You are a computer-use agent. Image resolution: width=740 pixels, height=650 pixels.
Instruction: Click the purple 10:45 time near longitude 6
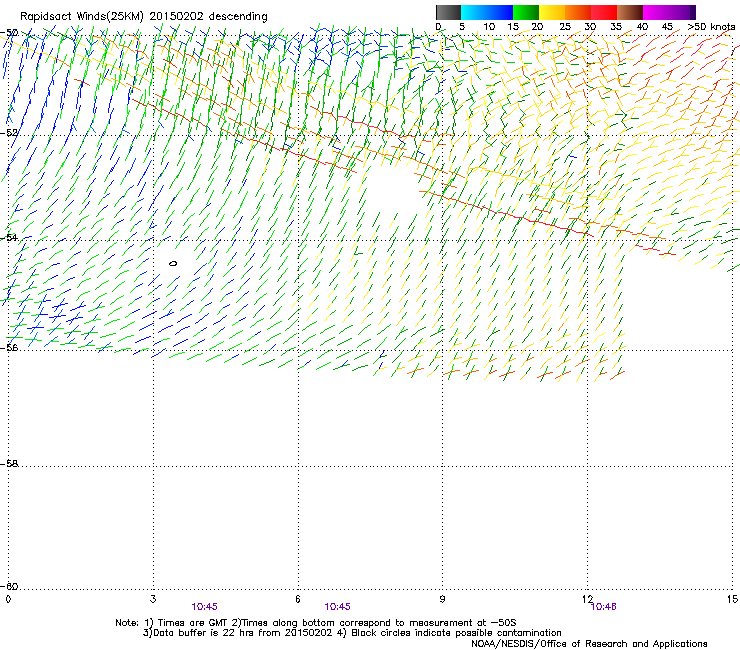tap(337, 607)
